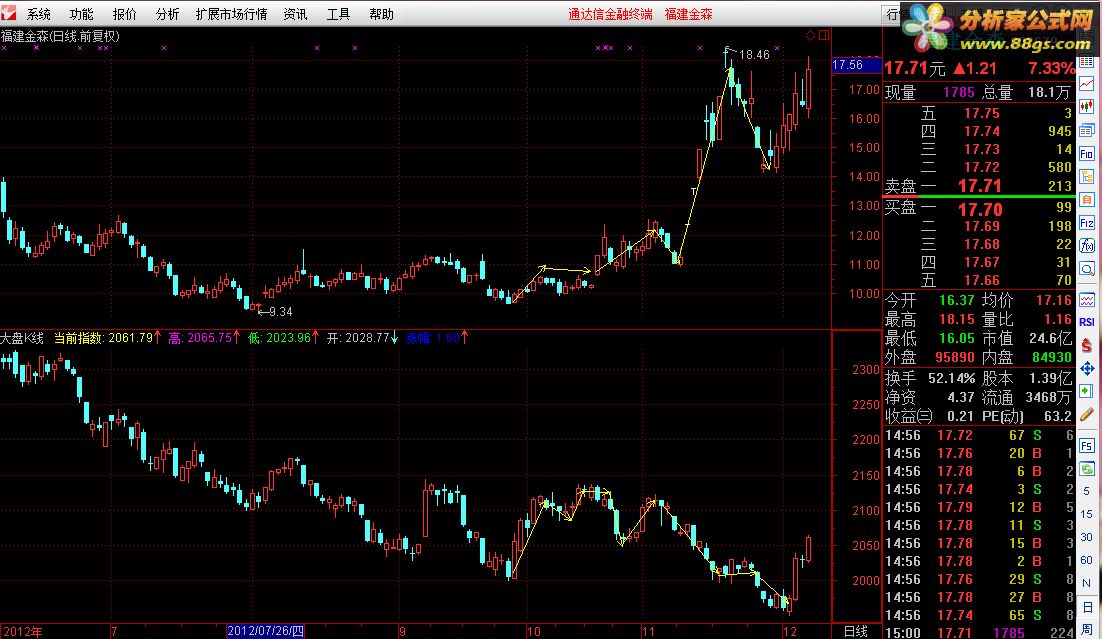1102x639 pixels.
Task: Click the F10 company info icon
Action: [1087, 153]
